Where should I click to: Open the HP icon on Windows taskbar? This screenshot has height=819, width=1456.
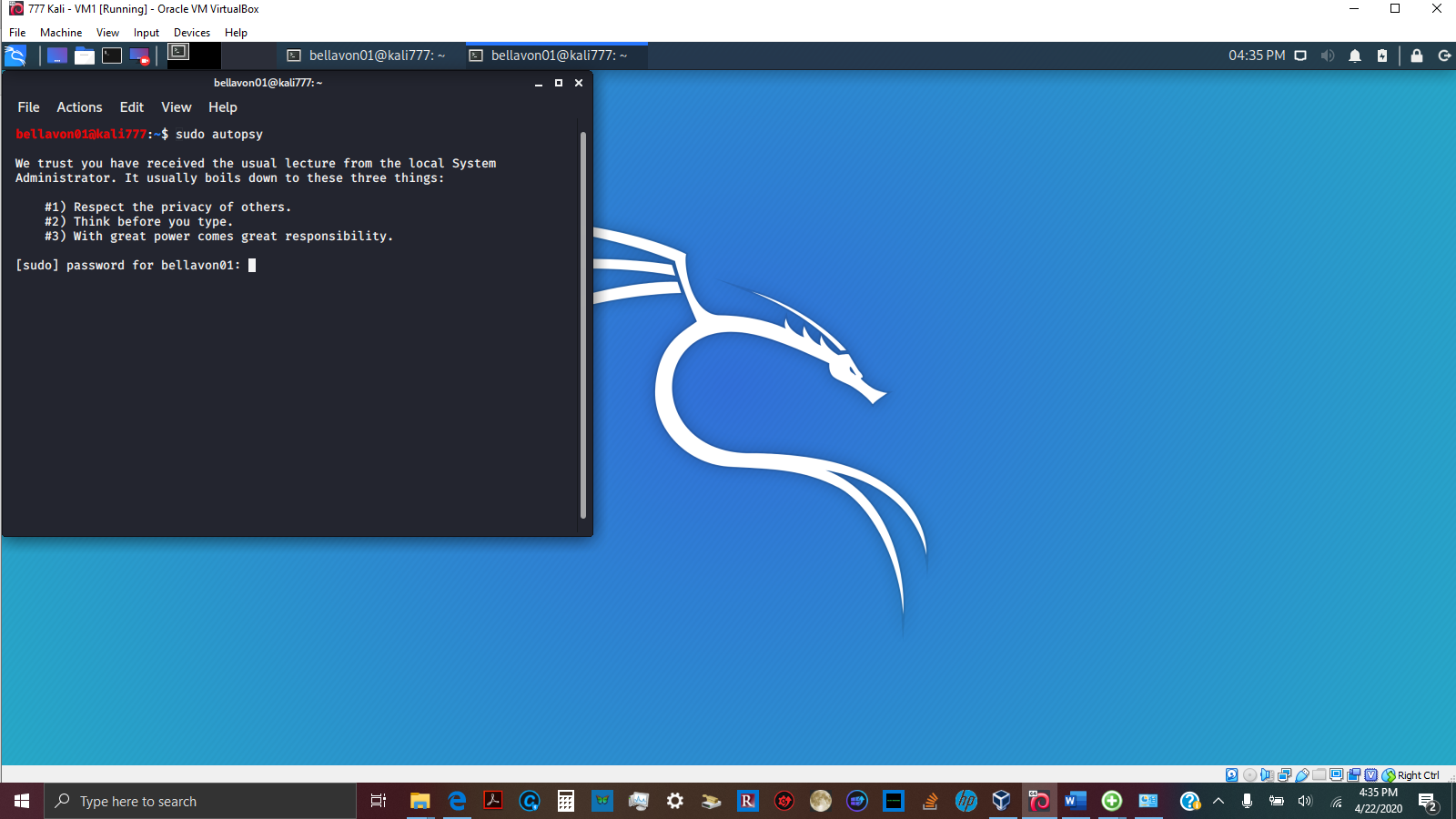pos(966,801)
